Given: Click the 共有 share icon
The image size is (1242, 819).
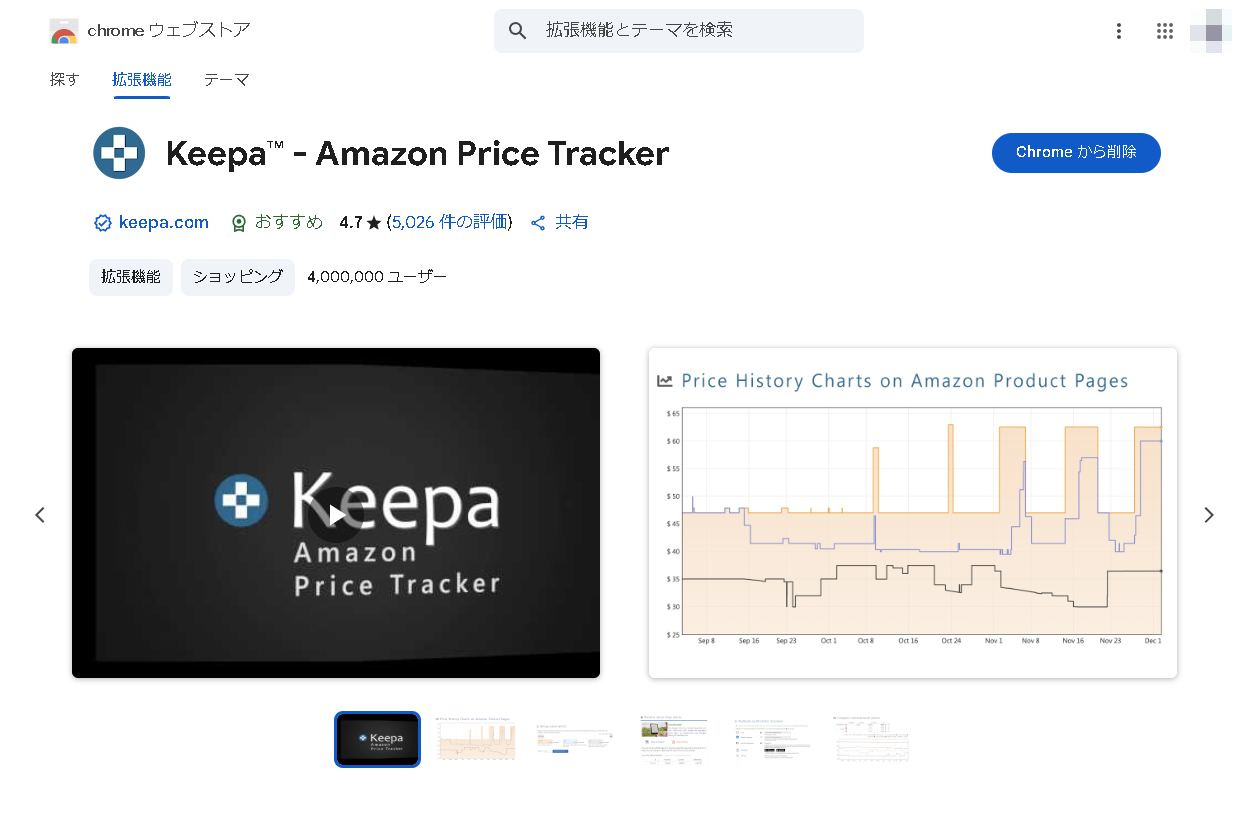Looking at the screenshot, I should coord(538,222).
